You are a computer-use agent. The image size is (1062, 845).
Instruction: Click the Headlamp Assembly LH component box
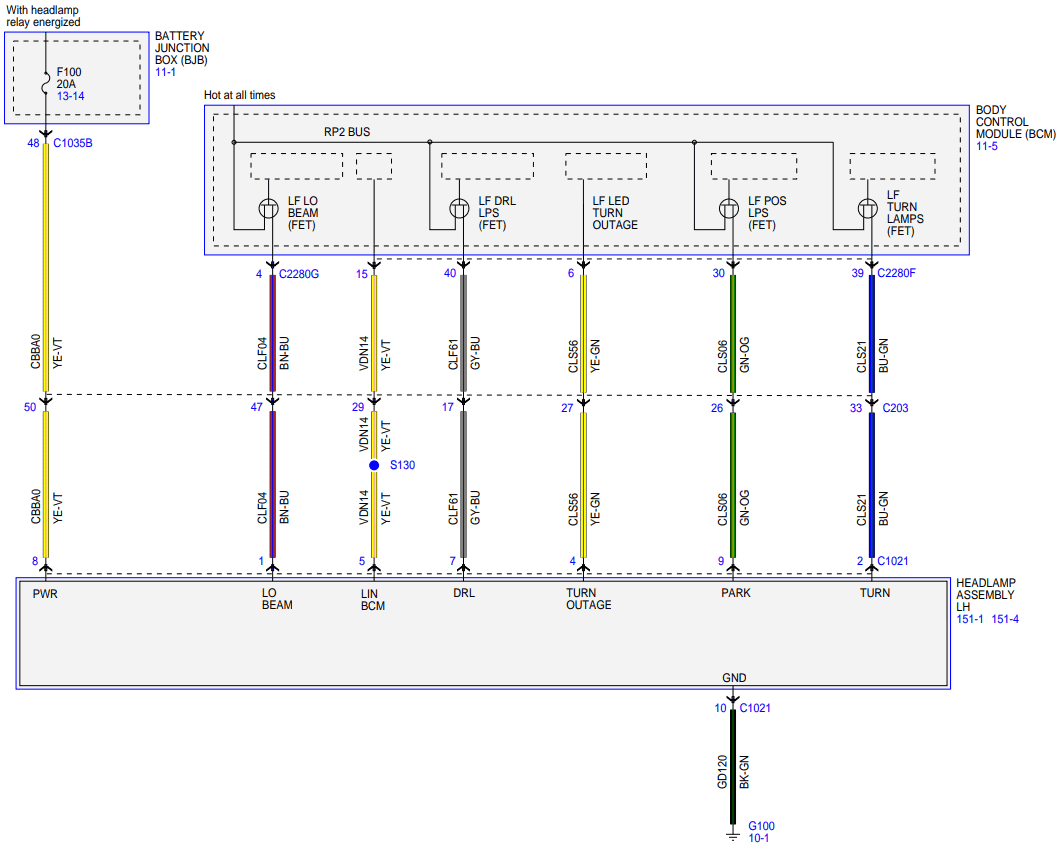484,634
